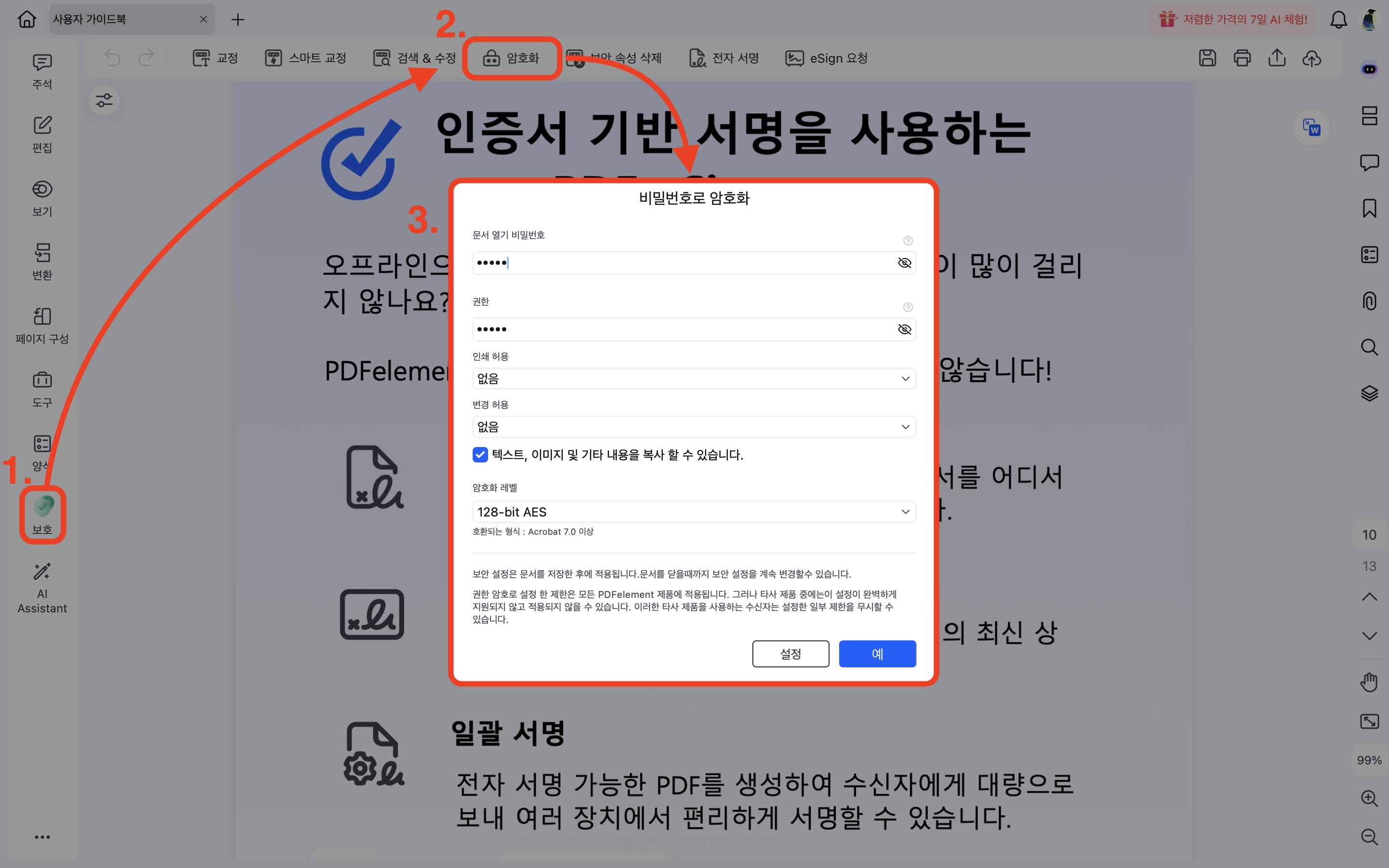This screenshot has height=868, width=1389.
Task: Open the bookmark panel icon
Action: [1369, 208]
